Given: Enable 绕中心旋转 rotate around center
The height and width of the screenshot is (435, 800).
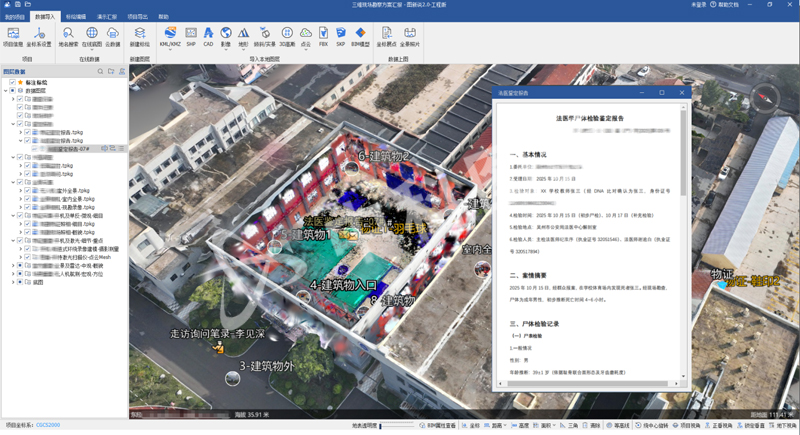Looking at the screenshot, I should pyautogui.click(x=652, y=425).
